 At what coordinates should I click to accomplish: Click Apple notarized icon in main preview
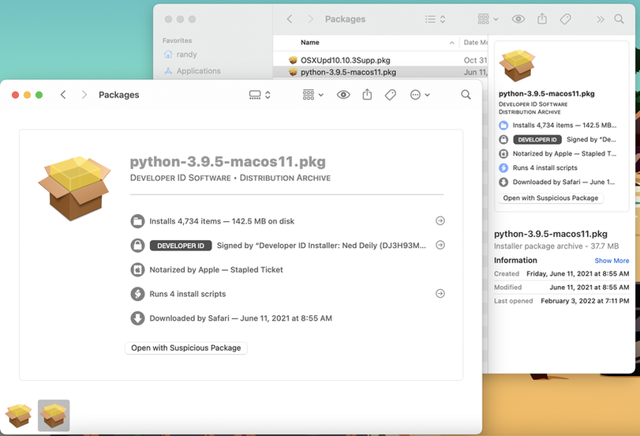(x=138, y=269)
